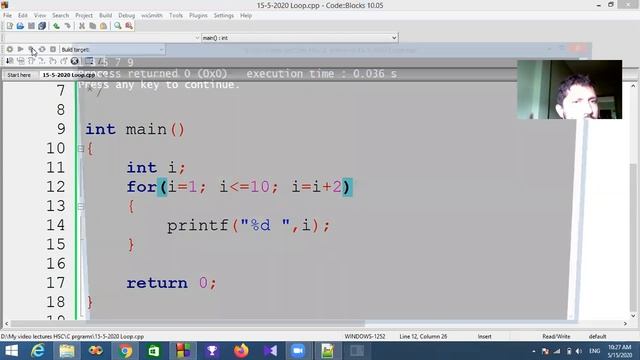640x360 pixels.
Task: Switch to the Start here tab
Action: (x=19, y=75)
